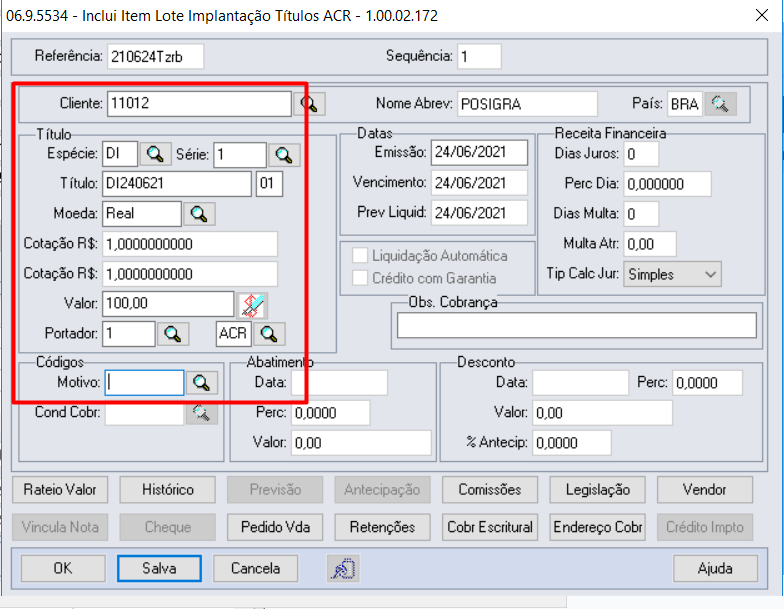The image size is (784, 609).
Task: Focus the Moeda field
Action: tap(142, 214)
